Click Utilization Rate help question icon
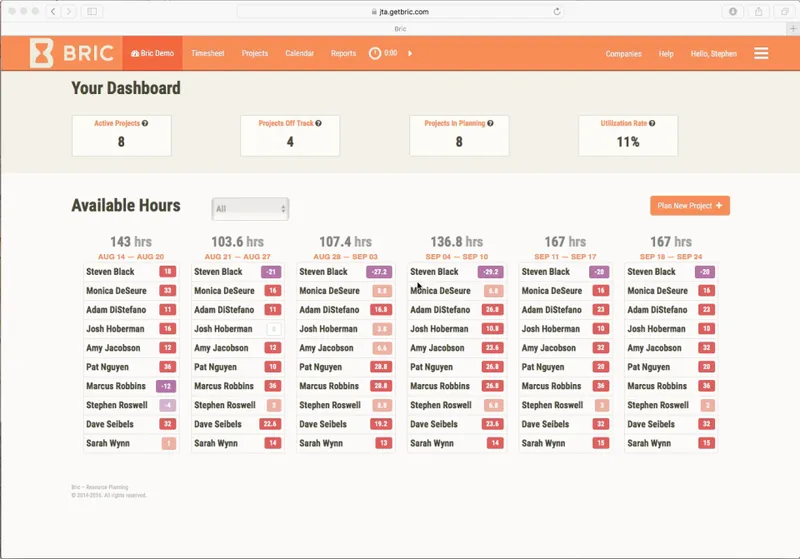 coord(652,123)
